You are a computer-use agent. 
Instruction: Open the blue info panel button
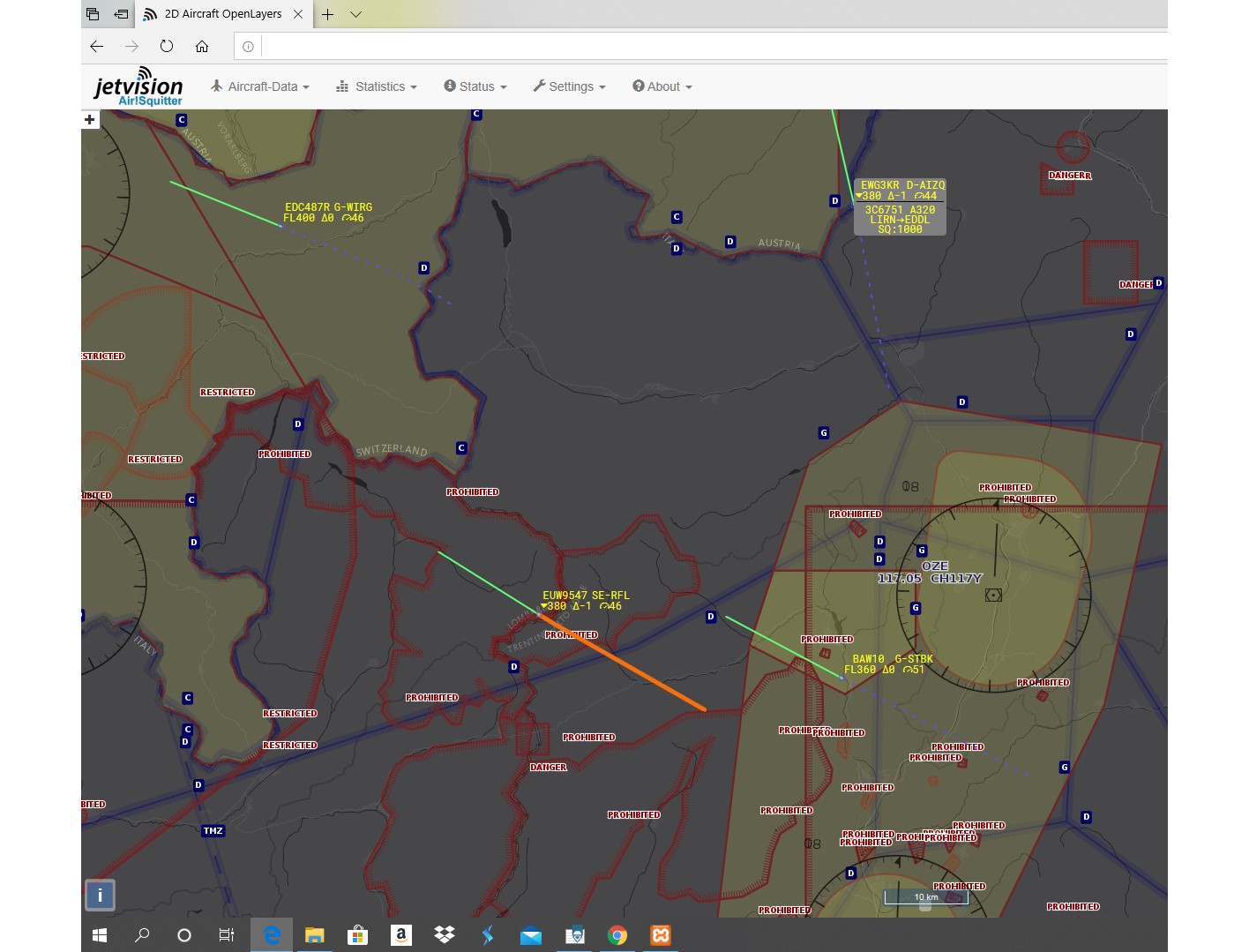(x=100, y=895)
